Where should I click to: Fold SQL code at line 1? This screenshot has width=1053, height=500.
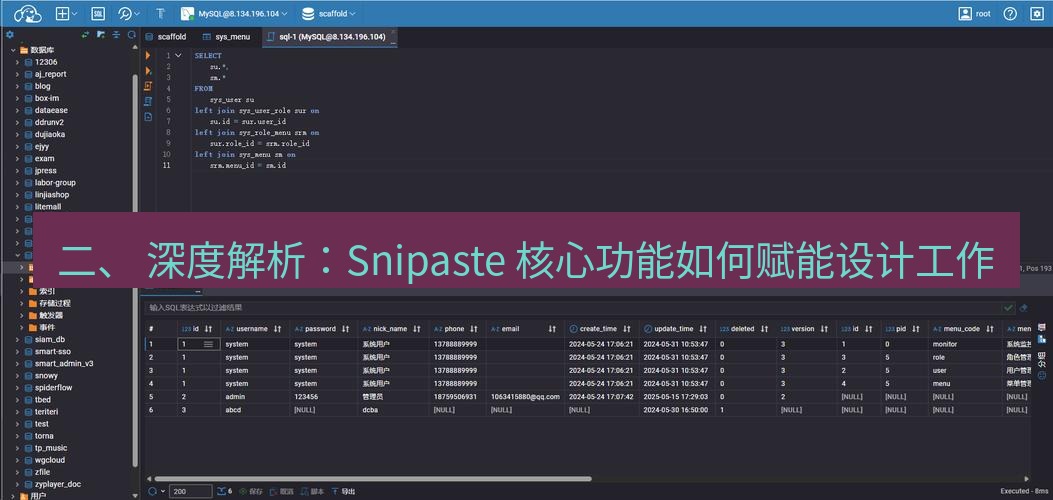pos(178,56)
